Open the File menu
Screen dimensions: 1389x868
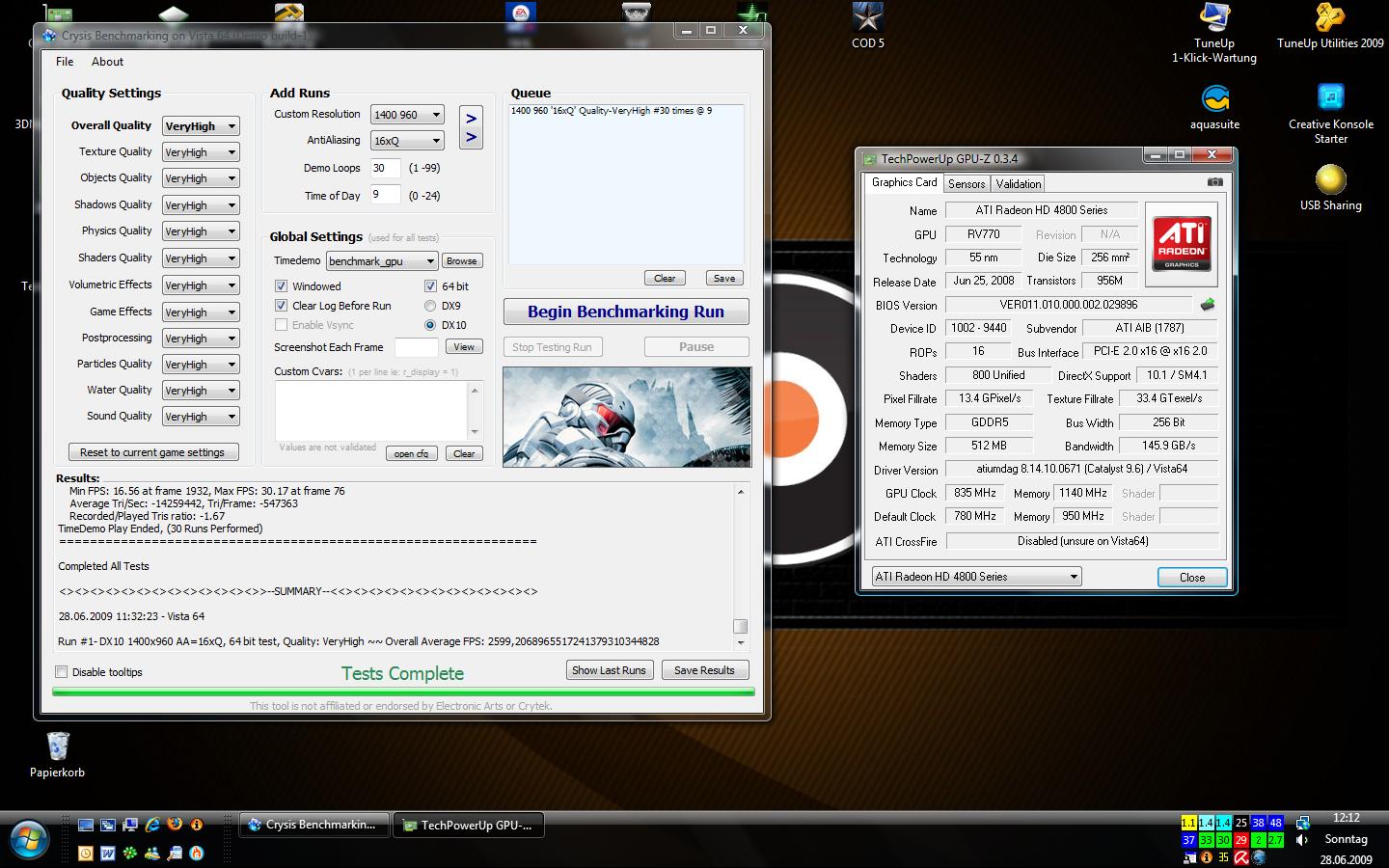(65, 62)
